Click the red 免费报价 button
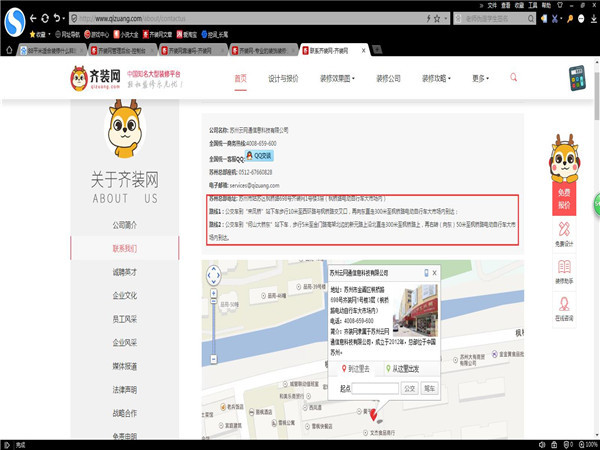This screenshot has width=600, height=450. pyautogui.click(x=564, y=199)
